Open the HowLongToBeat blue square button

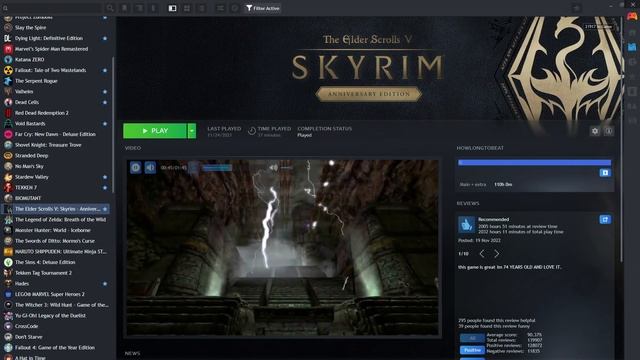(605, 173)
